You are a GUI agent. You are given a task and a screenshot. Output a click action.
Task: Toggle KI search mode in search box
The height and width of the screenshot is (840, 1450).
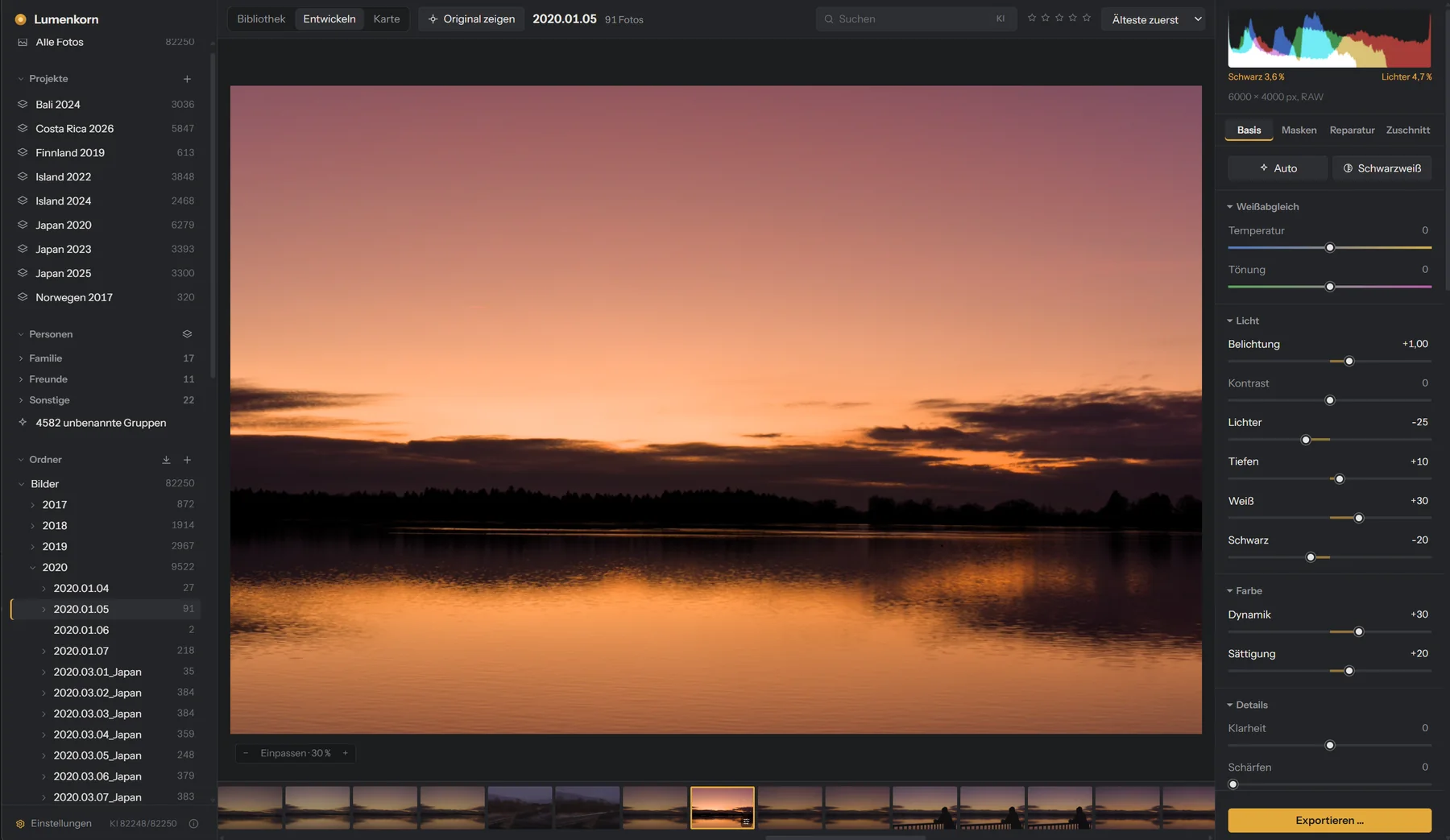tap(1000, 19)
